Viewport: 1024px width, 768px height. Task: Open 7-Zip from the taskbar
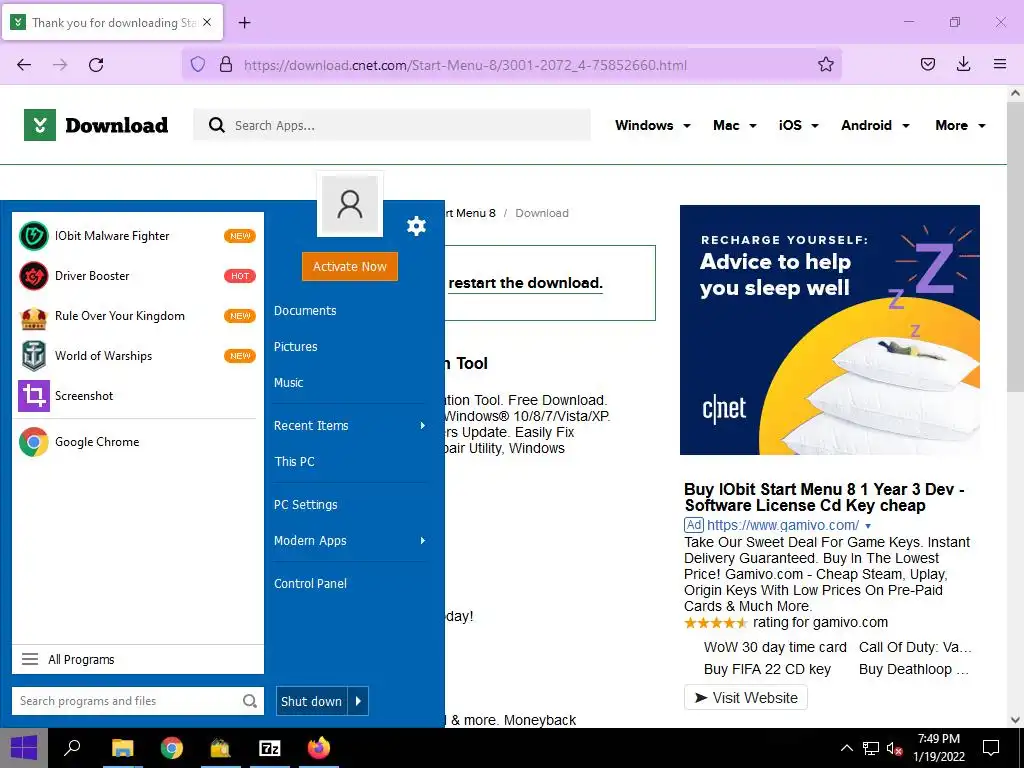click(x=270, y=748)
